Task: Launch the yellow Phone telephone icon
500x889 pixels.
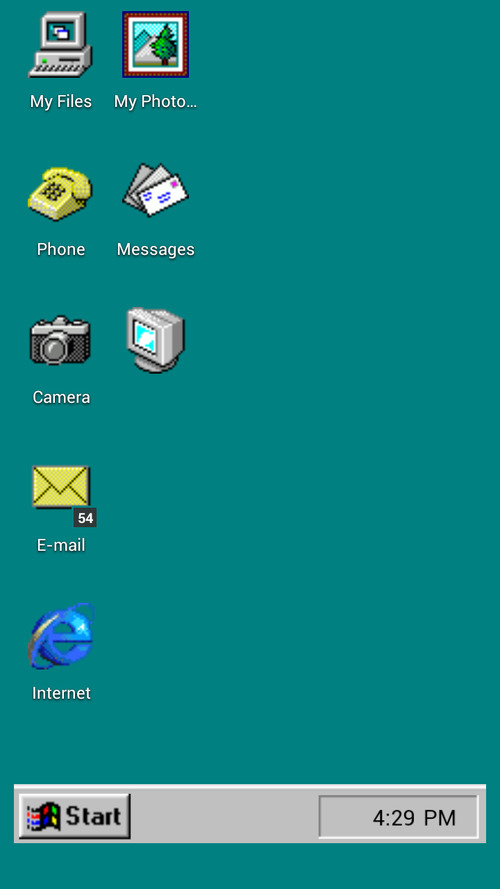Action: 60,193
